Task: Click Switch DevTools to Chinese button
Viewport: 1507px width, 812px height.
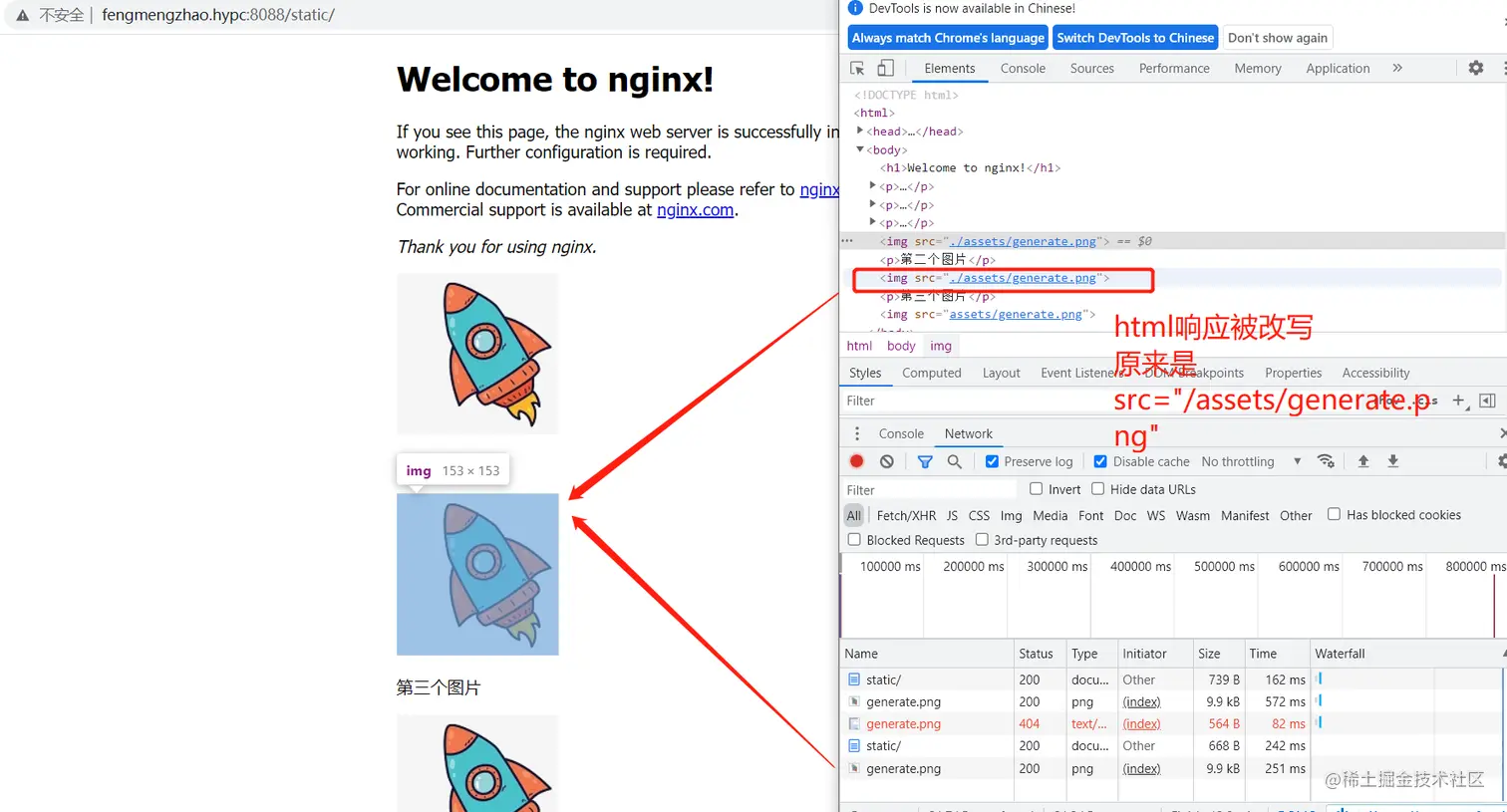Action: pyautogui.click(x=1135, y=38)
